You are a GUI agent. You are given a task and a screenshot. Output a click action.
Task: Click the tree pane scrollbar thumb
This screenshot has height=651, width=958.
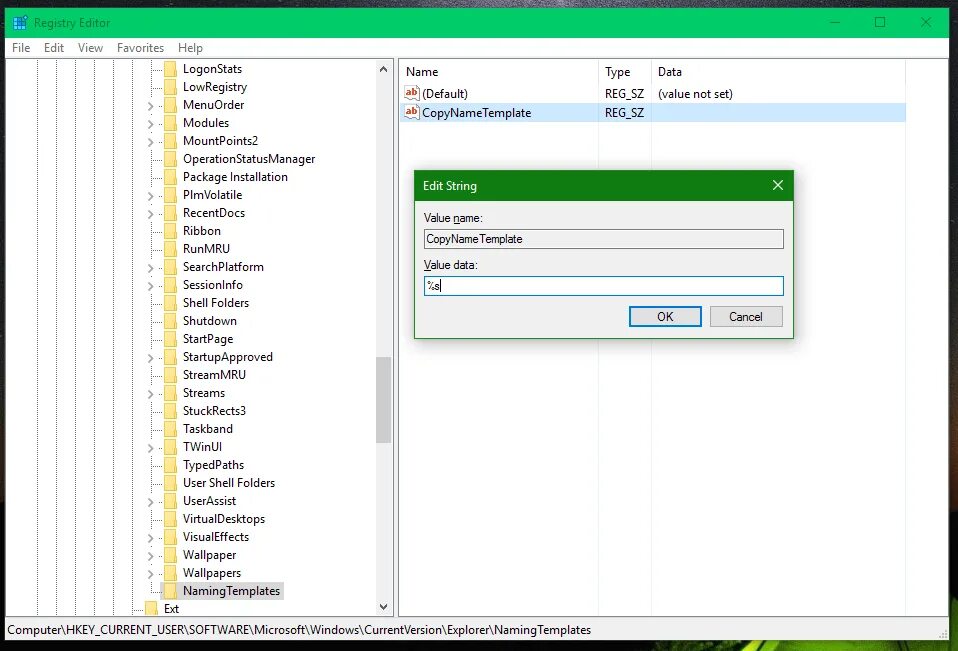tap(383, 399)
